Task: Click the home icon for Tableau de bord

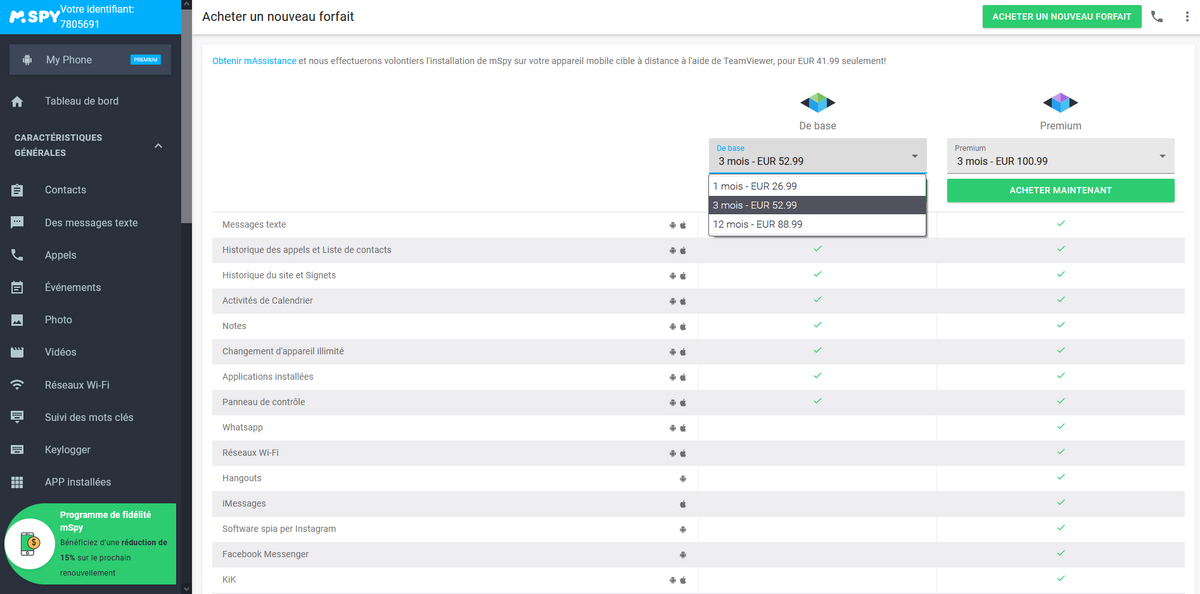Action: coord(17,102)
